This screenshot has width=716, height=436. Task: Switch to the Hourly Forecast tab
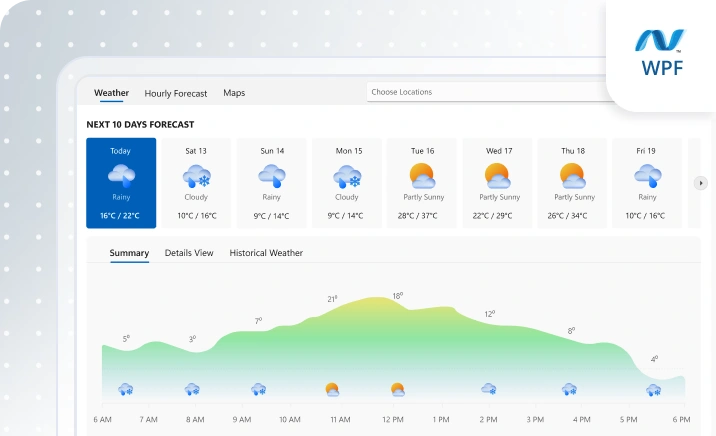click(x=176, y=94)
